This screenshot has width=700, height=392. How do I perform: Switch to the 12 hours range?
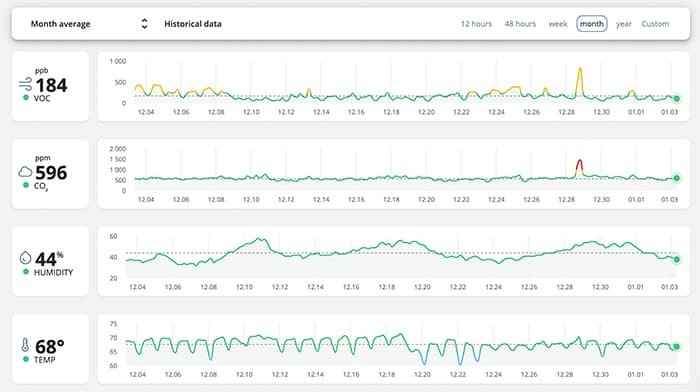tap(476, 24)
